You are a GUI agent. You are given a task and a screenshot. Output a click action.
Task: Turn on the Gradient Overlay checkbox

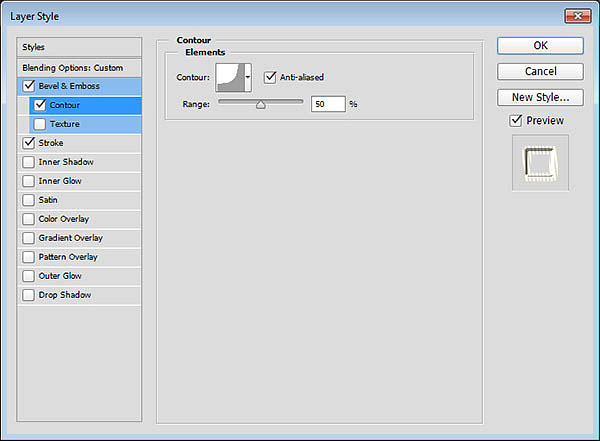[x=29, y=238]
